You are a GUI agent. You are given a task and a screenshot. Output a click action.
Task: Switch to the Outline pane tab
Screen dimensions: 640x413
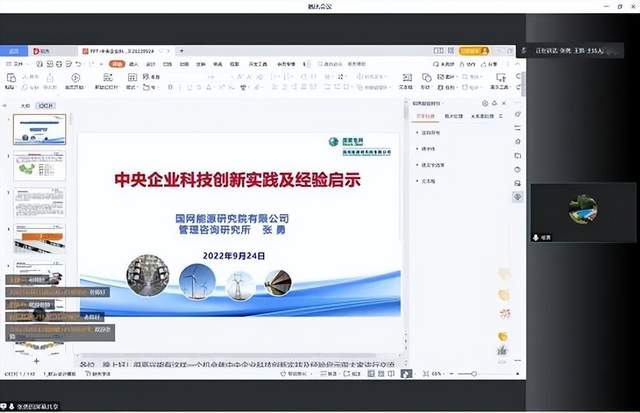click(25, 106)
